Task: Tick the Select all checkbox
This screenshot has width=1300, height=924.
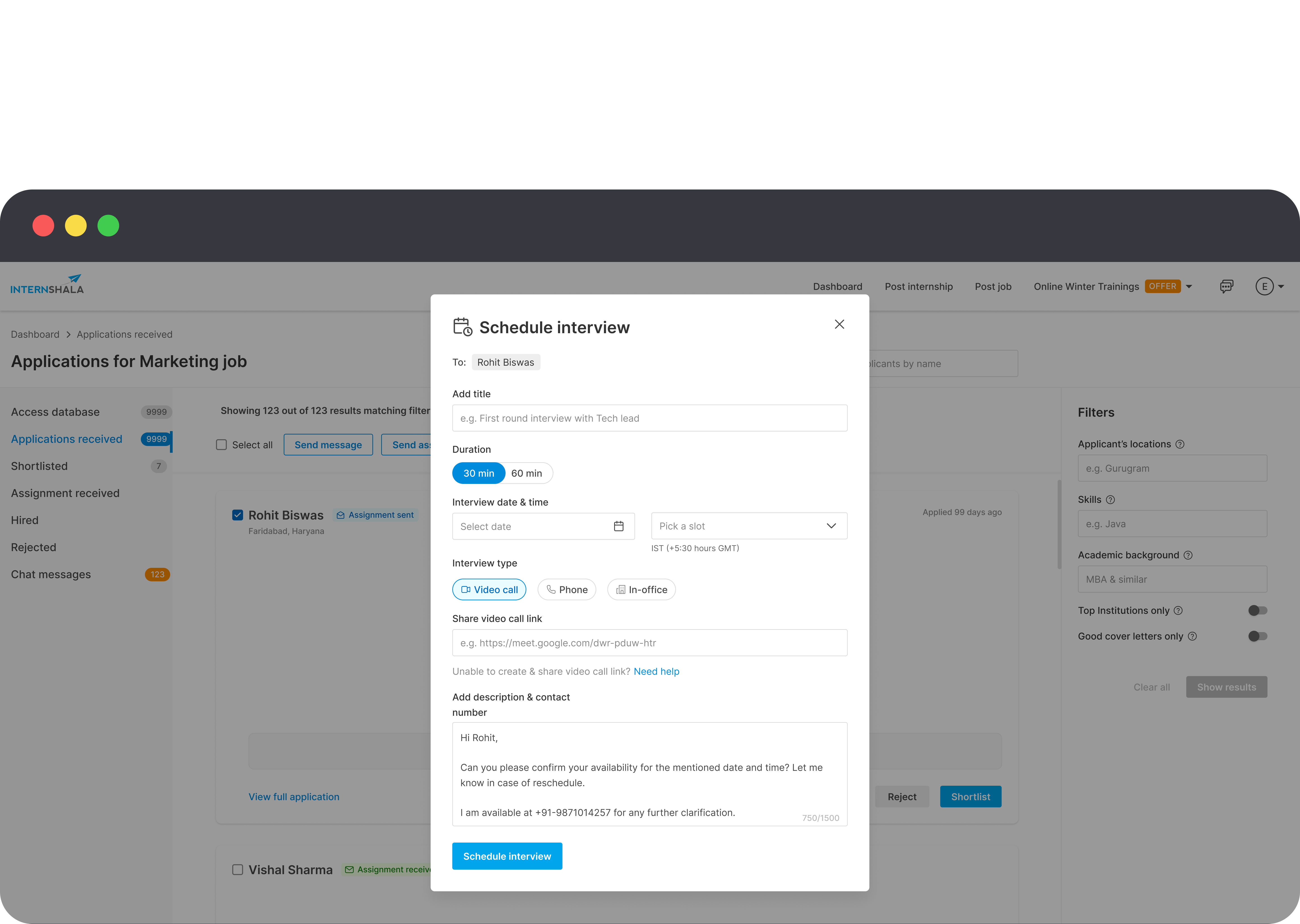Action: pyautogui.click(x=221, y=445)
